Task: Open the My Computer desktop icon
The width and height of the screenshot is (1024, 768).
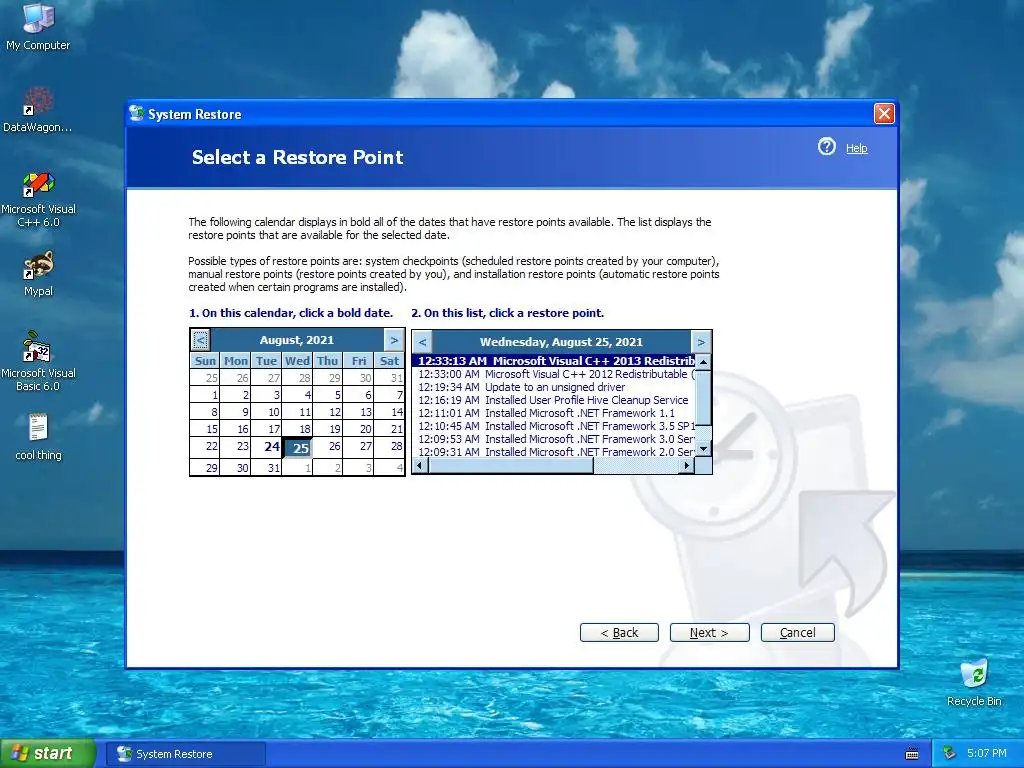Action: pos(39,26)
